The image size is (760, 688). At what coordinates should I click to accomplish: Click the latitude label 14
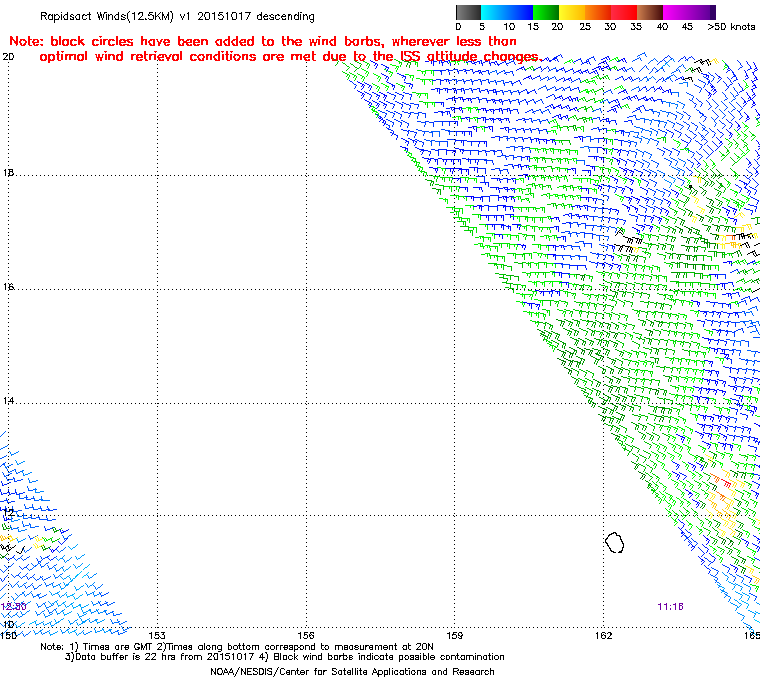[8, 401]
